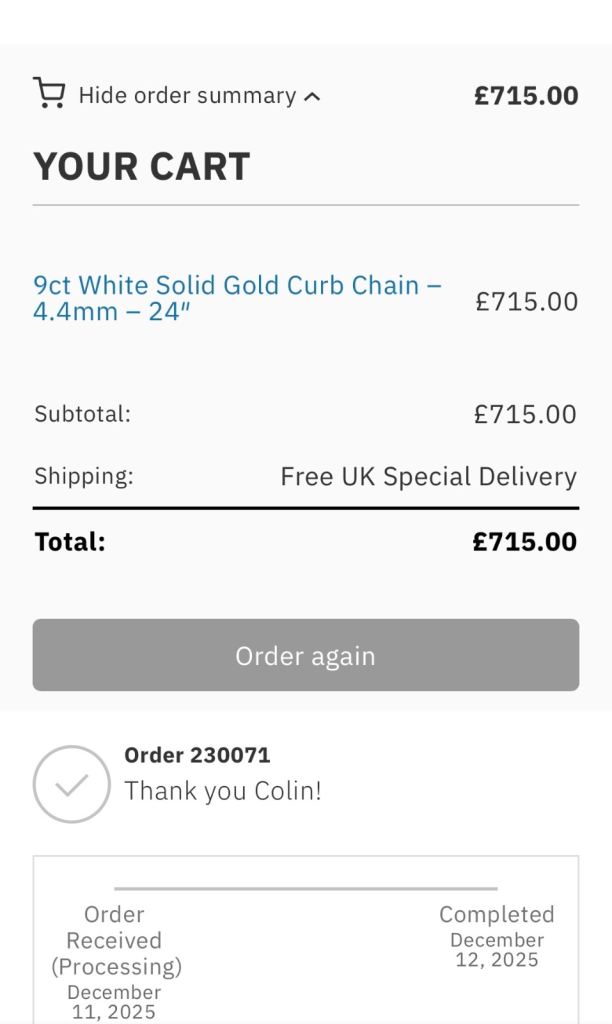Collapse summary using the upward chevron
Screen dimensions: 612x1024
pos(312,97)
